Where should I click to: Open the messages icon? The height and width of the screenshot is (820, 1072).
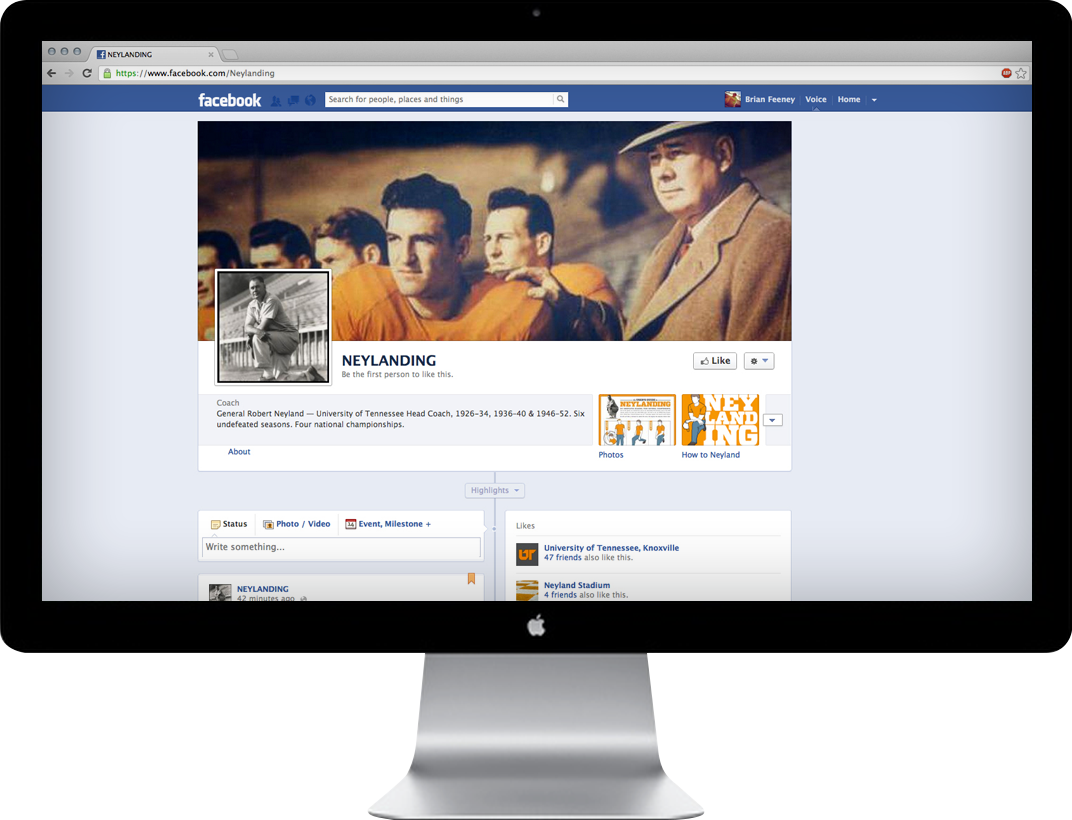click(293, 101)
